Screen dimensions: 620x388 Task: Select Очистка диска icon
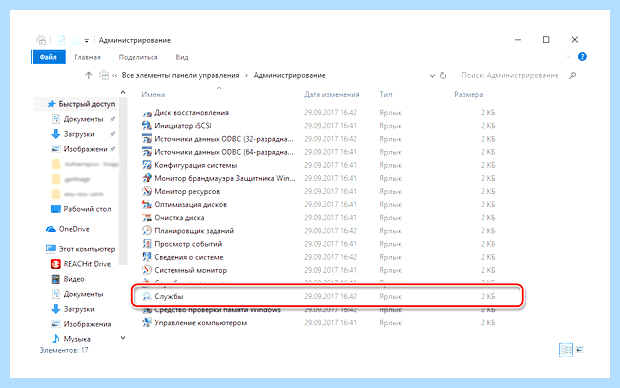[147, 218]
